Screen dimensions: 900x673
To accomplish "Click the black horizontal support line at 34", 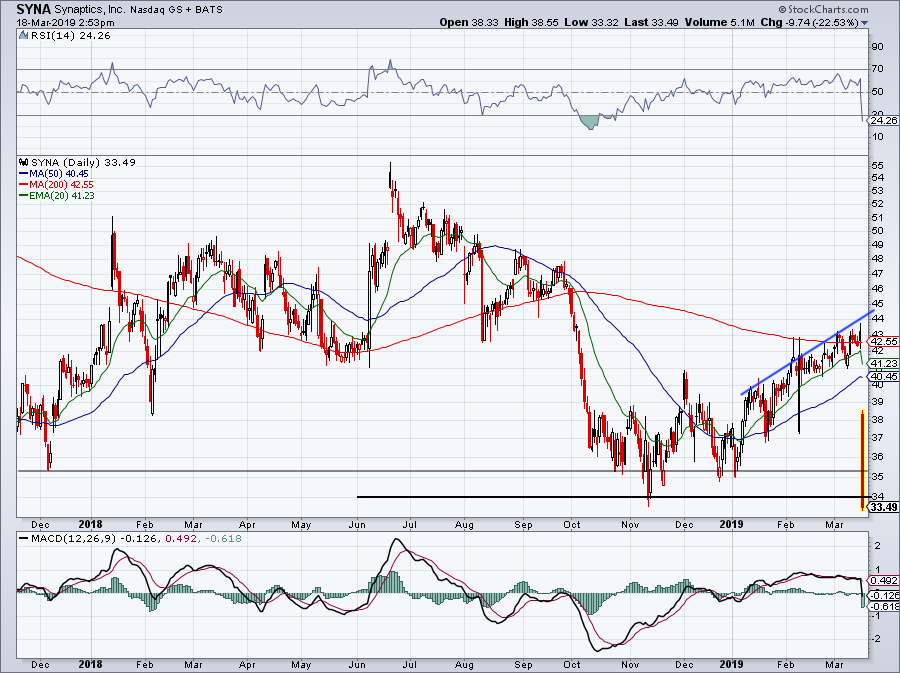I will tap(612, 497).
